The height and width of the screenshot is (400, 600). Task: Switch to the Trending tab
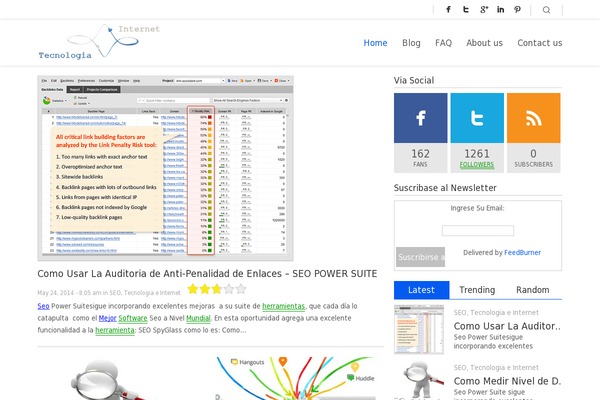click(x=477, y=290)
